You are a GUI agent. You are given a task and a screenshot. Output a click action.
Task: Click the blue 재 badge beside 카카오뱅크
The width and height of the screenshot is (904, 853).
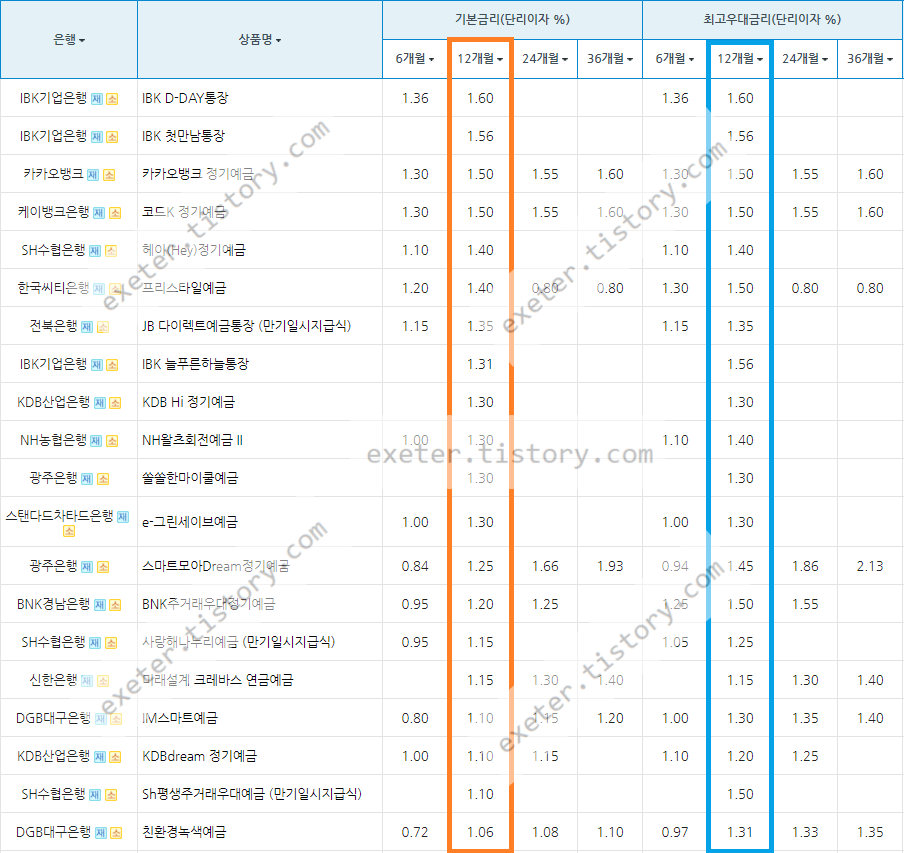93,175
